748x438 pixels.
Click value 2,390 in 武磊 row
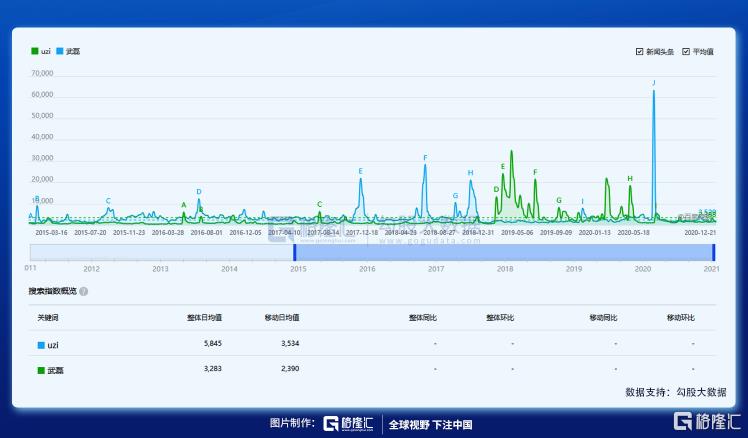click(290, 368)
